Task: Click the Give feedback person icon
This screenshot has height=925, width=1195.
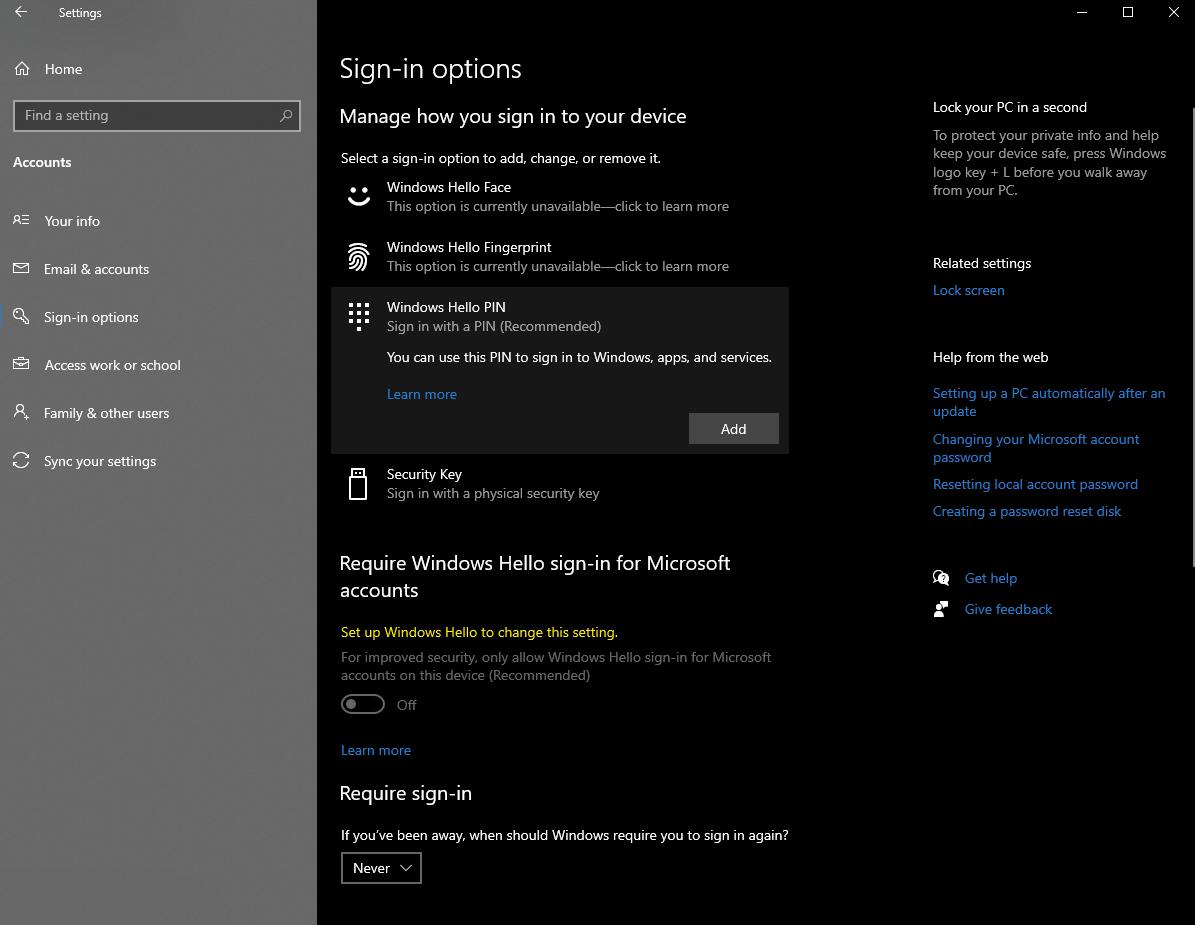Action: point(941,609)
